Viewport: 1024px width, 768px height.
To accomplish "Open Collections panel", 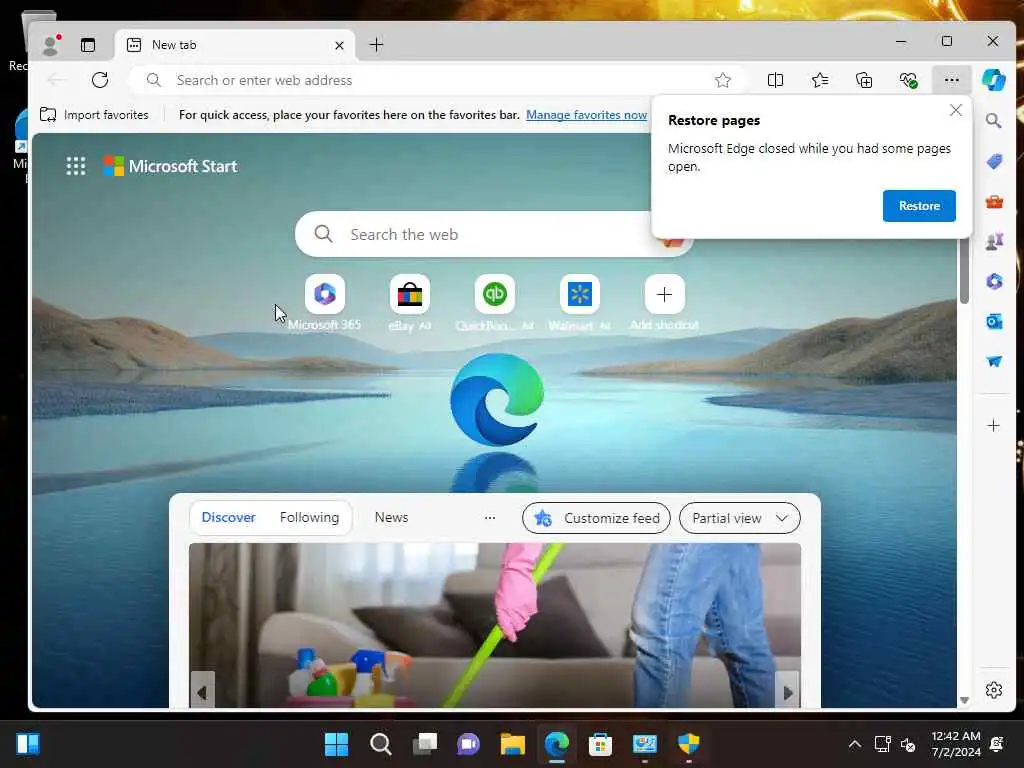I will tap(864, 80).
